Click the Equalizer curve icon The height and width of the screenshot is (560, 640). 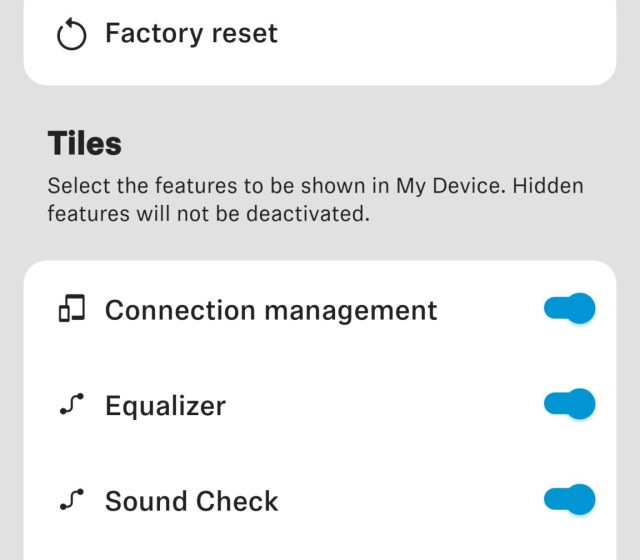click(72, 405)
